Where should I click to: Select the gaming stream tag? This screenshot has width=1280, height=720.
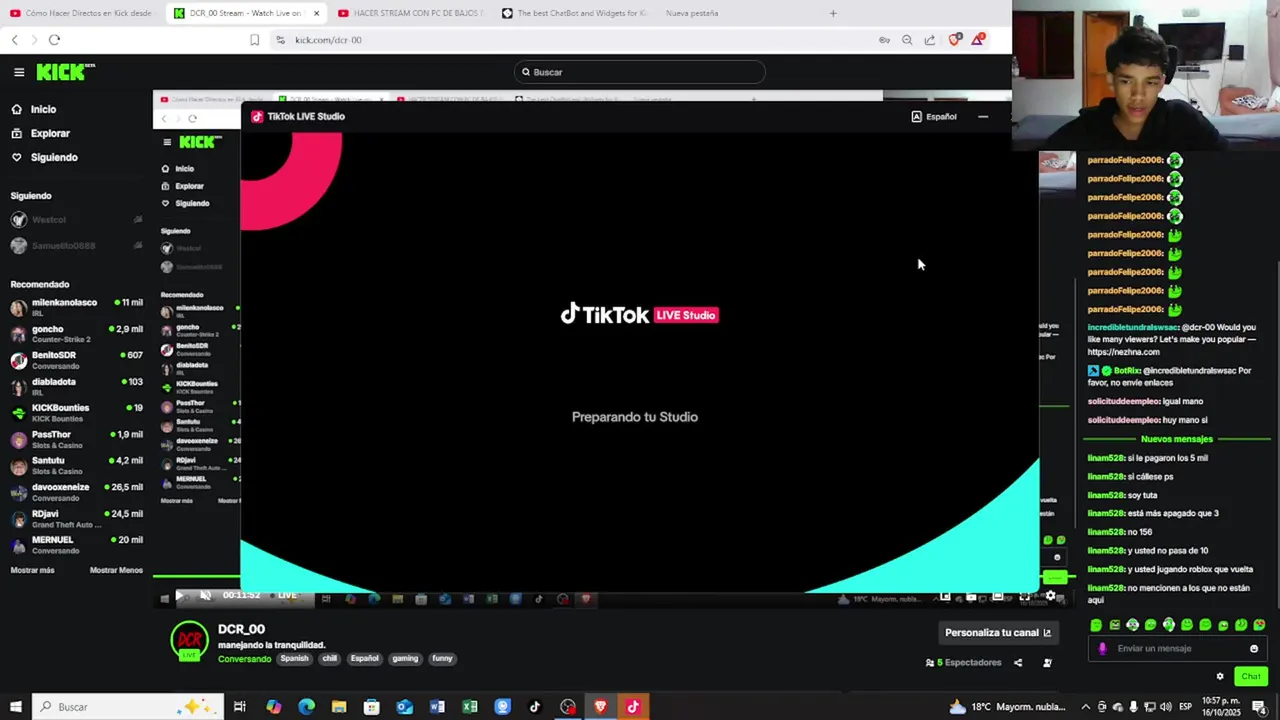click(405, 658)
